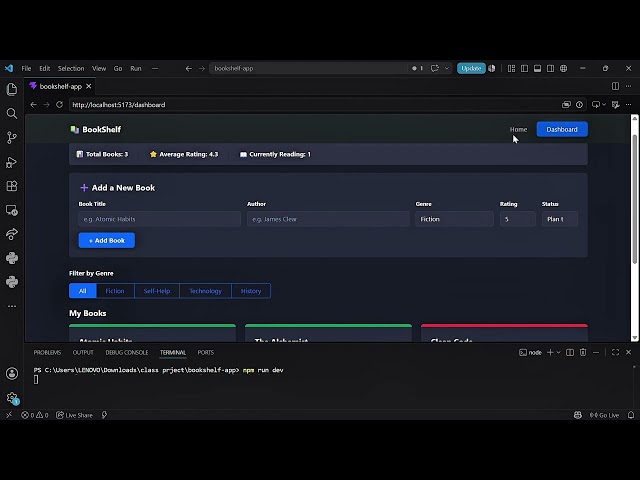Open the Genre dropdown showing Fiction
The width and height of the screenshot is (640, 480).
tap(454, 219)
